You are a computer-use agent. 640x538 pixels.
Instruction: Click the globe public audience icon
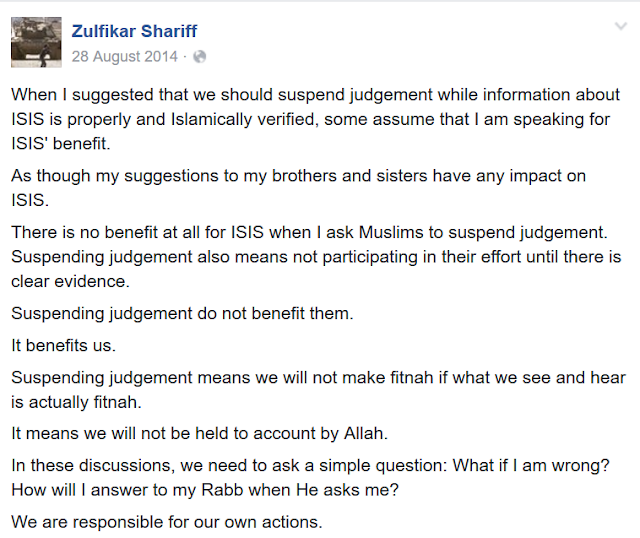coord(200,56)
